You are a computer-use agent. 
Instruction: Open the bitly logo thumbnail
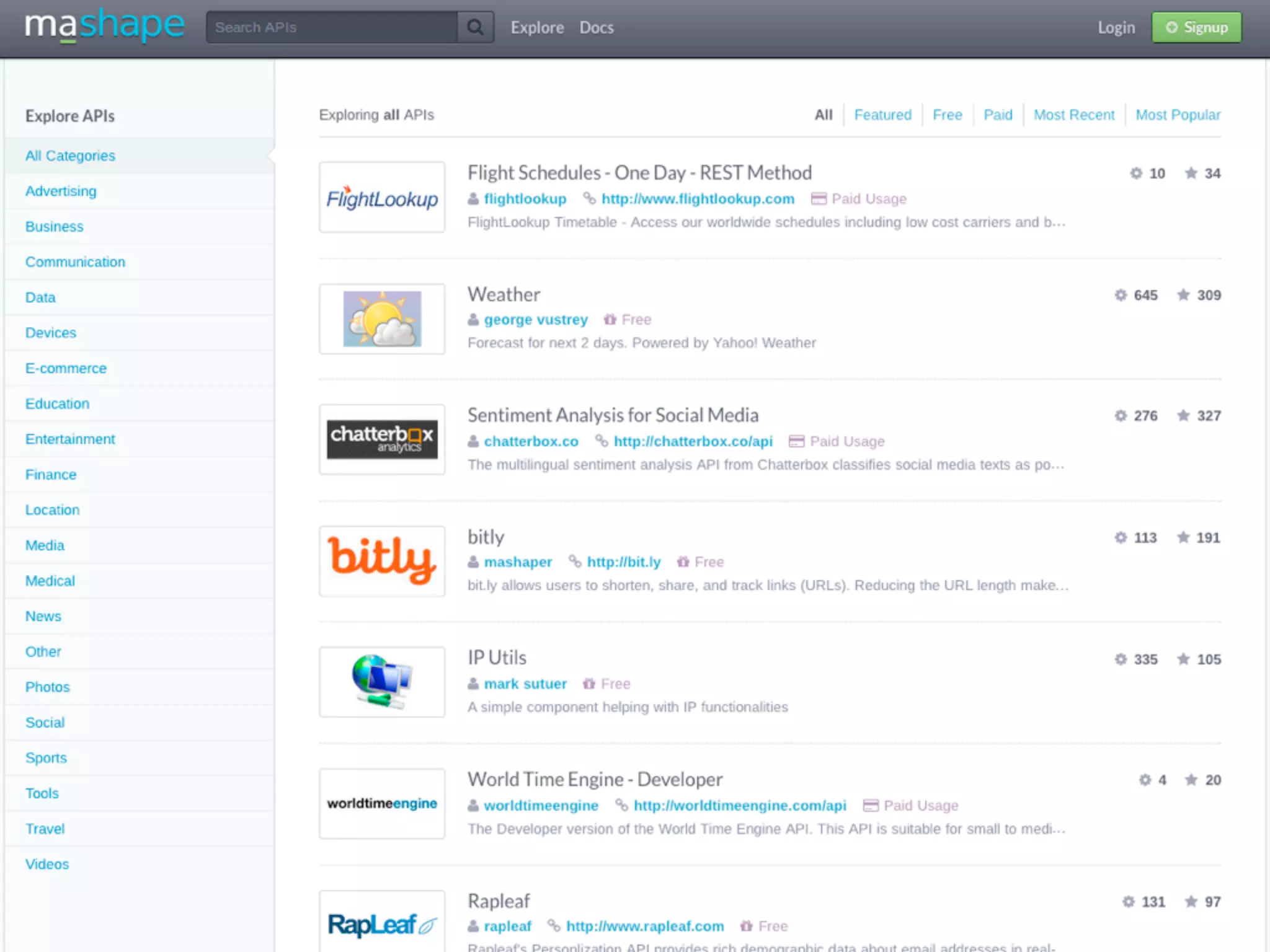point(382,561)
